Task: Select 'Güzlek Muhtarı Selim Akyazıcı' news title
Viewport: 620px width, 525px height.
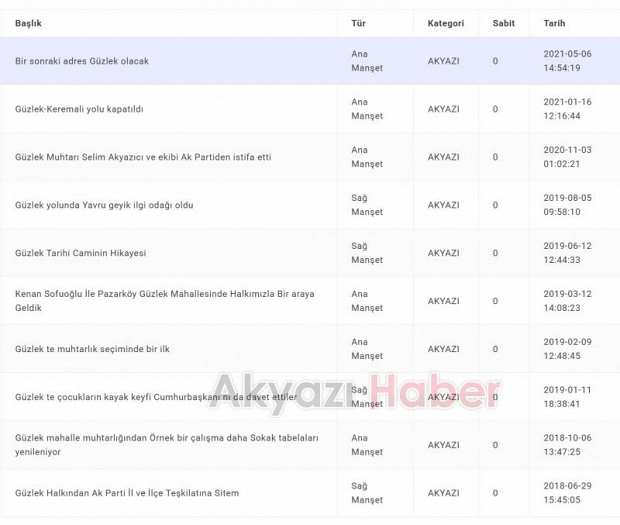Action: 143,157
